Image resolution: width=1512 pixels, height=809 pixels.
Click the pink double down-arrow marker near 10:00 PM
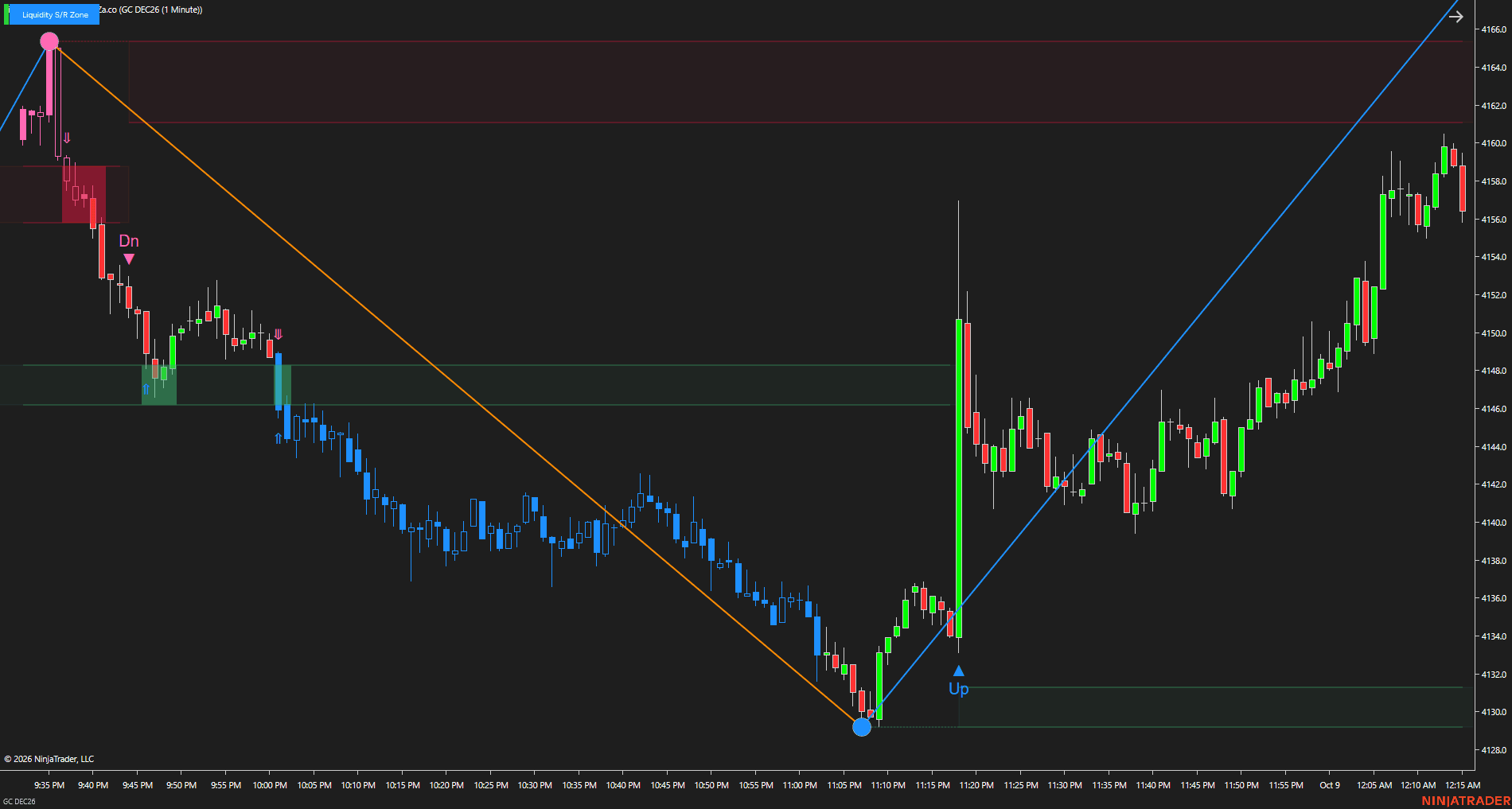(278, 334)
